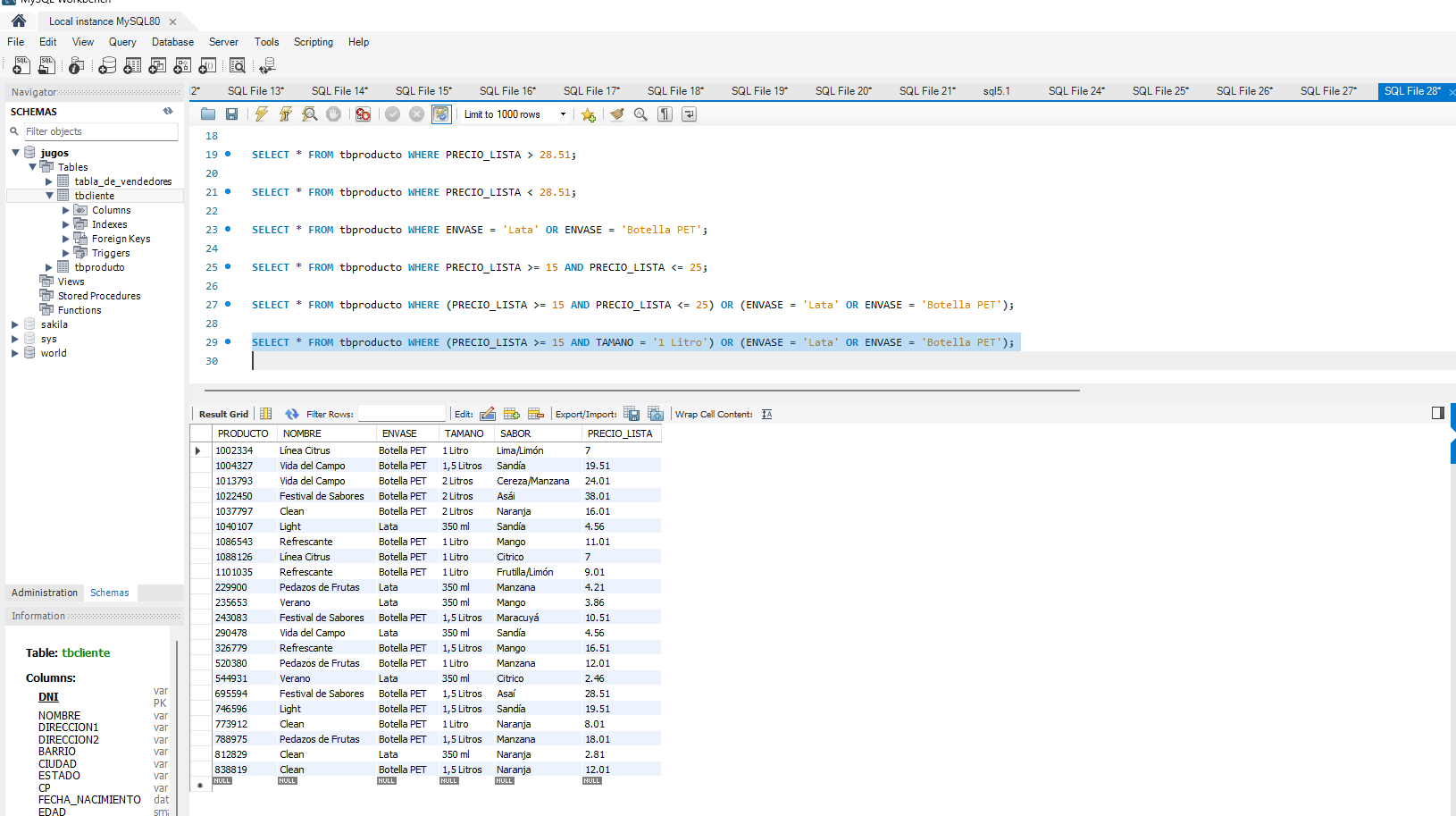
Task: Open the Scripting menu
Action: click(x=314, y=42)
